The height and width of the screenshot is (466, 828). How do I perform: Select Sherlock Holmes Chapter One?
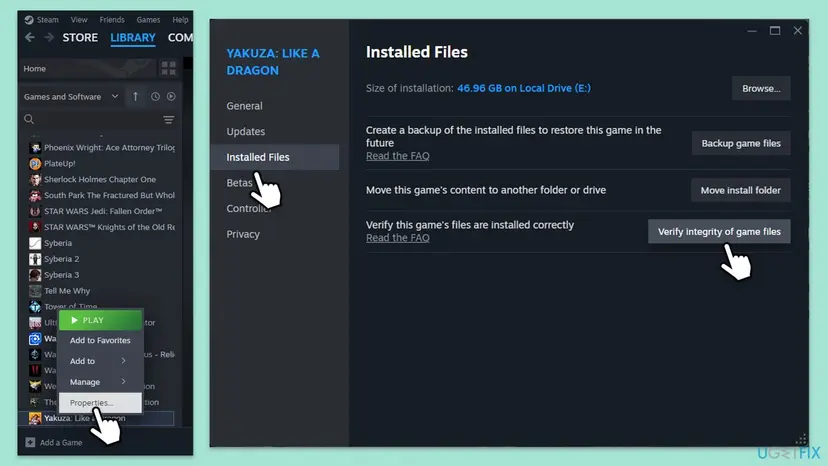tap(100, 179)
